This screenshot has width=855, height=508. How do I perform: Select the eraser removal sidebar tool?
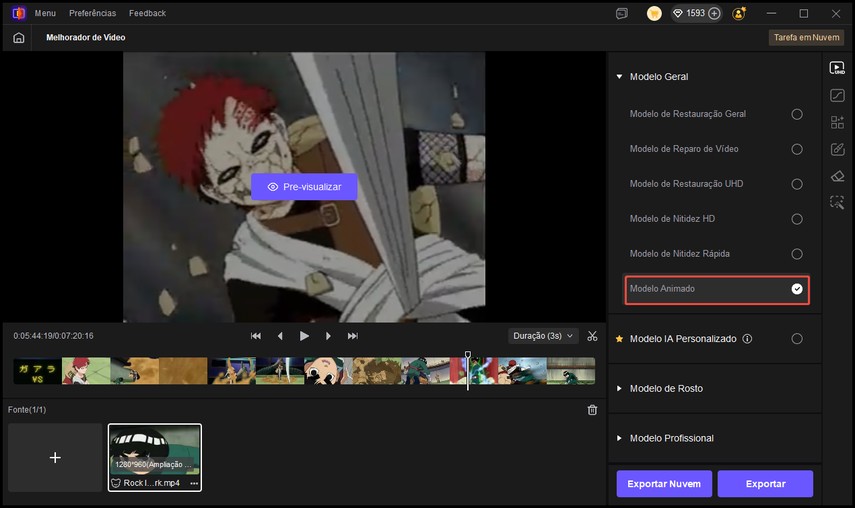837,176
